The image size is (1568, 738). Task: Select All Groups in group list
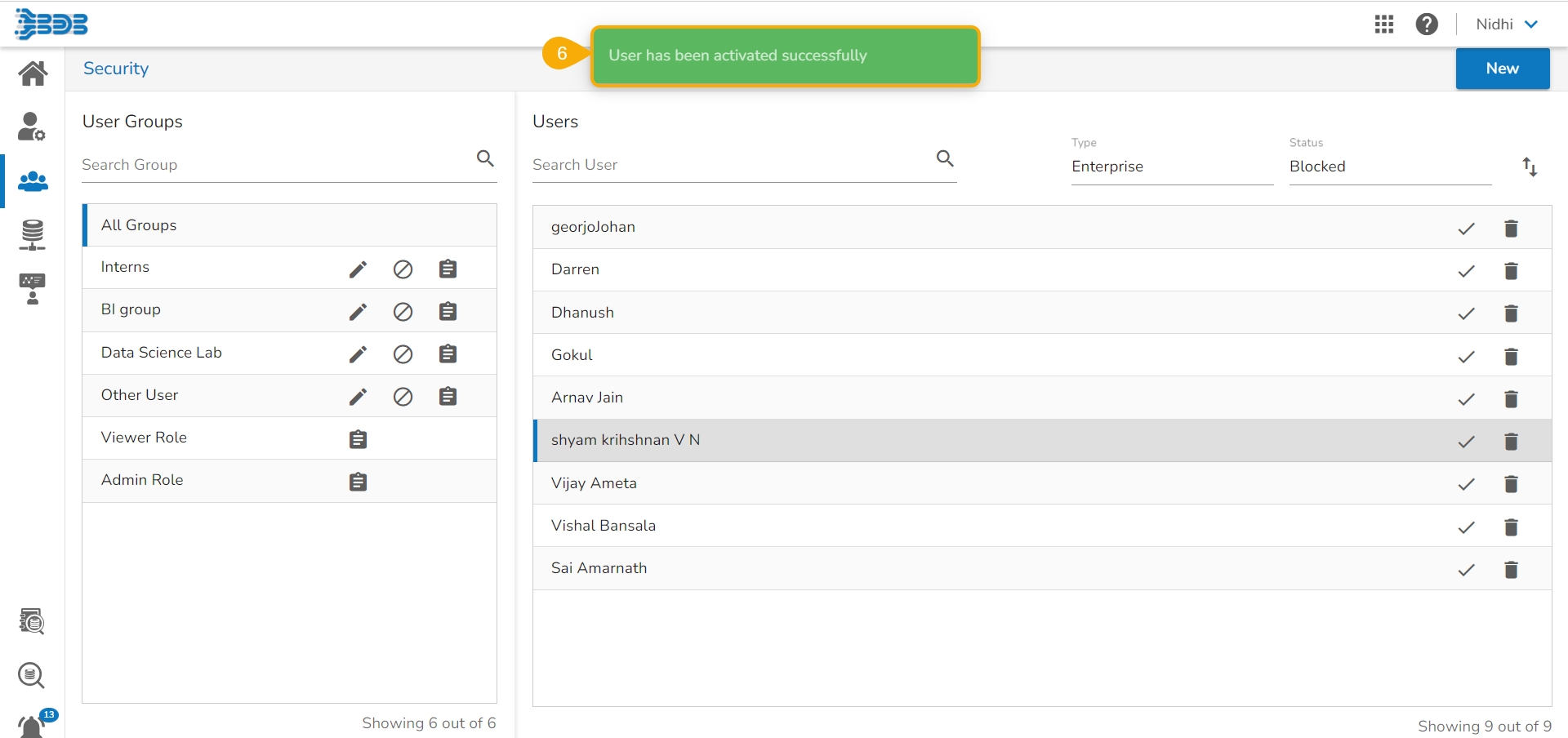(x=139, y=225)
